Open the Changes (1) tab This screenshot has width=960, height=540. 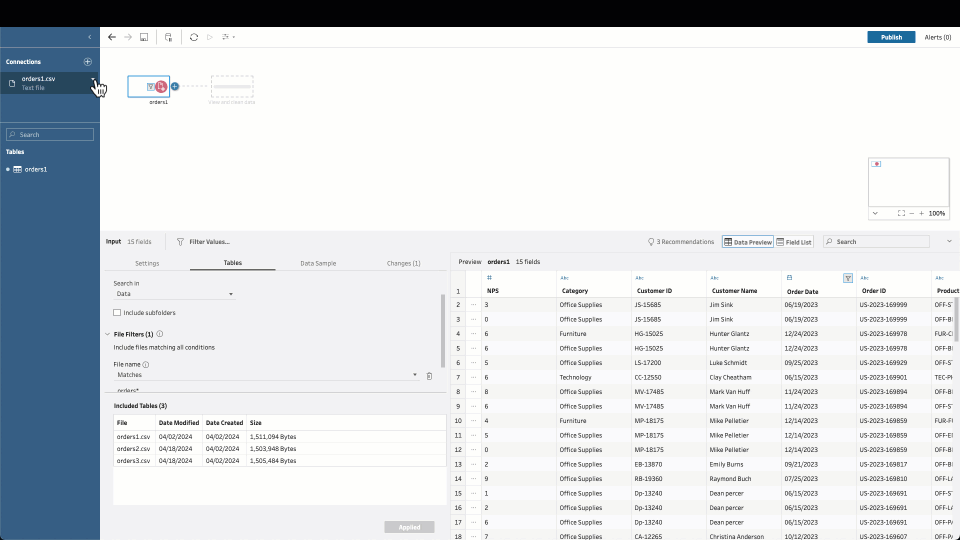(x=403, y=263)
